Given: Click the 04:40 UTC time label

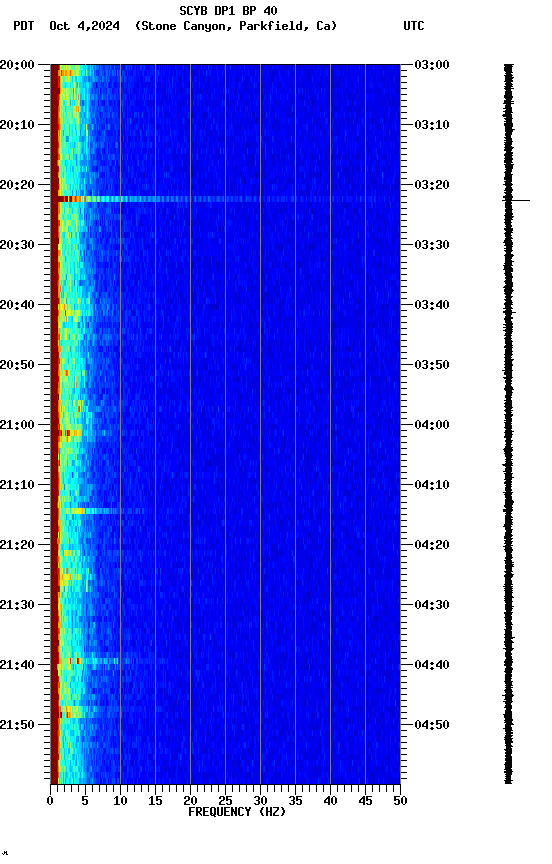Looking at the screenshot, I should click(432, 666).
